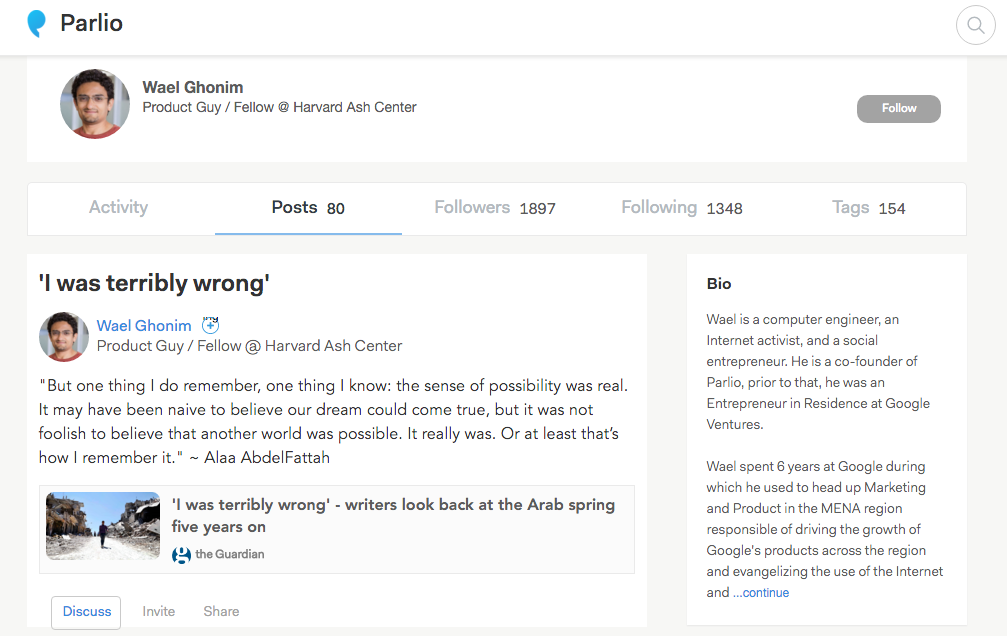The width and height of the screenshot is (1007, 636).
Task: Expand bio with the continue link
Action: pos(761,593)
